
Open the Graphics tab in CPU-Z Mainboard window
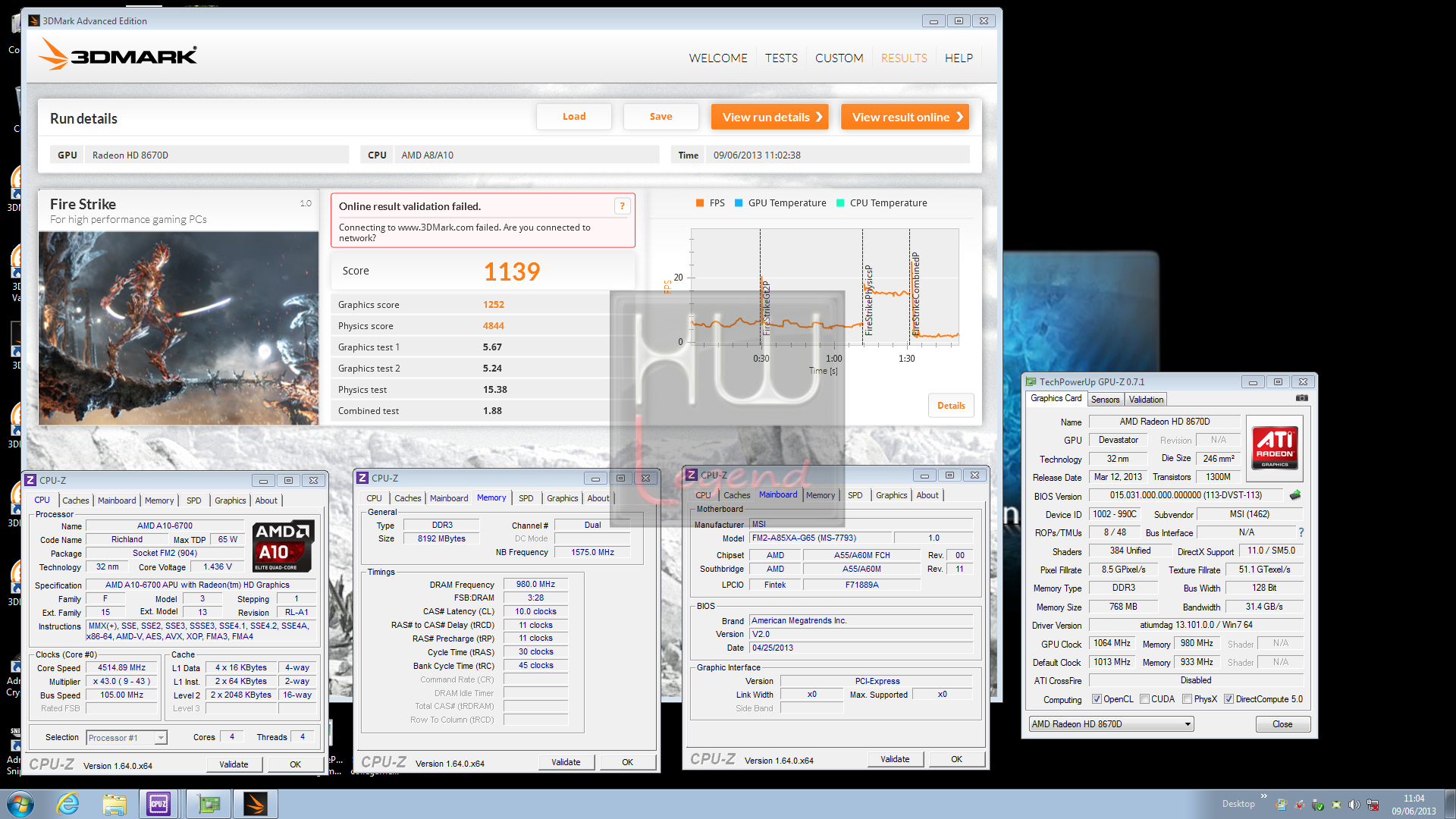(x=891, y=495)
